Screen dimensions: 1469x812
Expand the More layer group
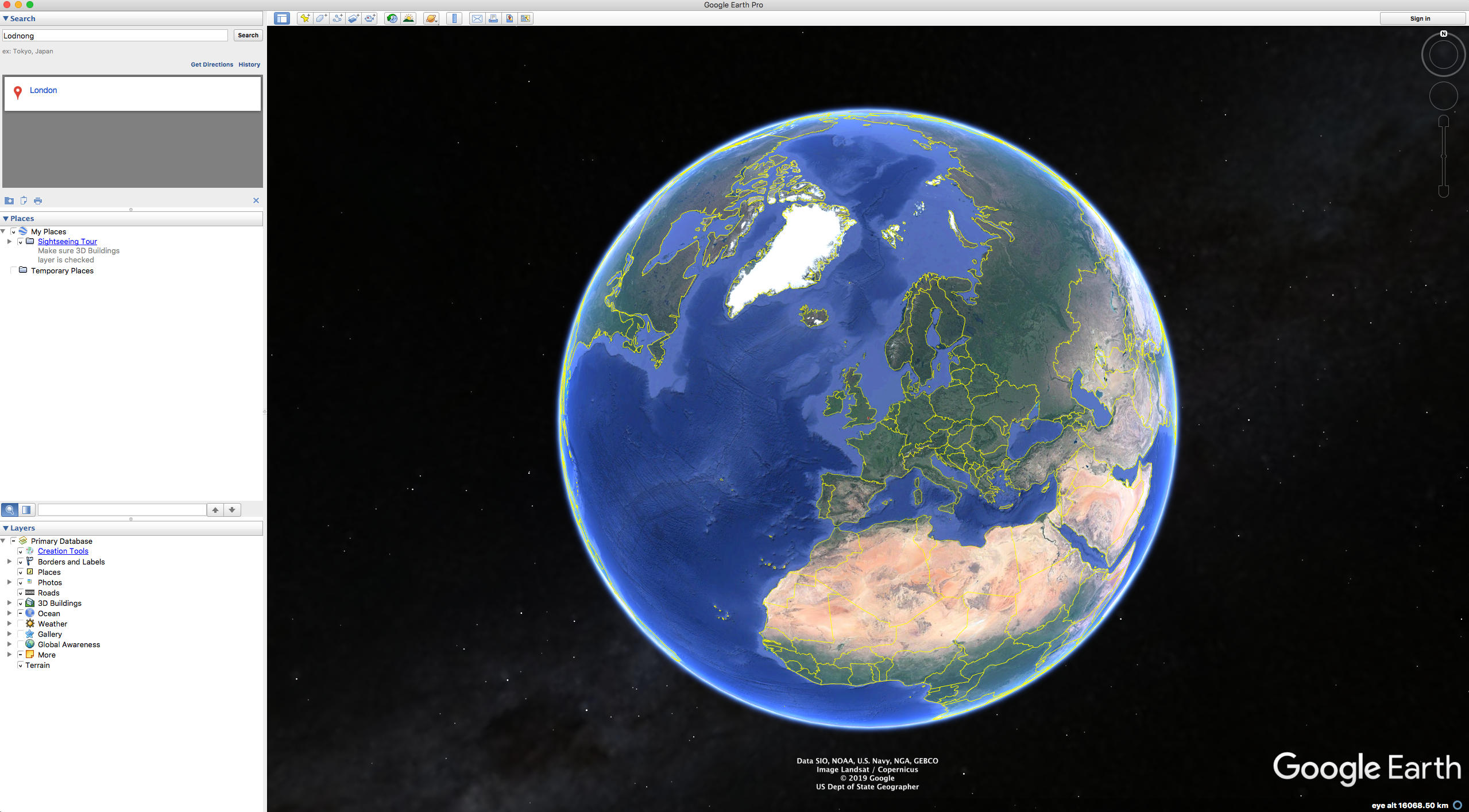(9, 655)
